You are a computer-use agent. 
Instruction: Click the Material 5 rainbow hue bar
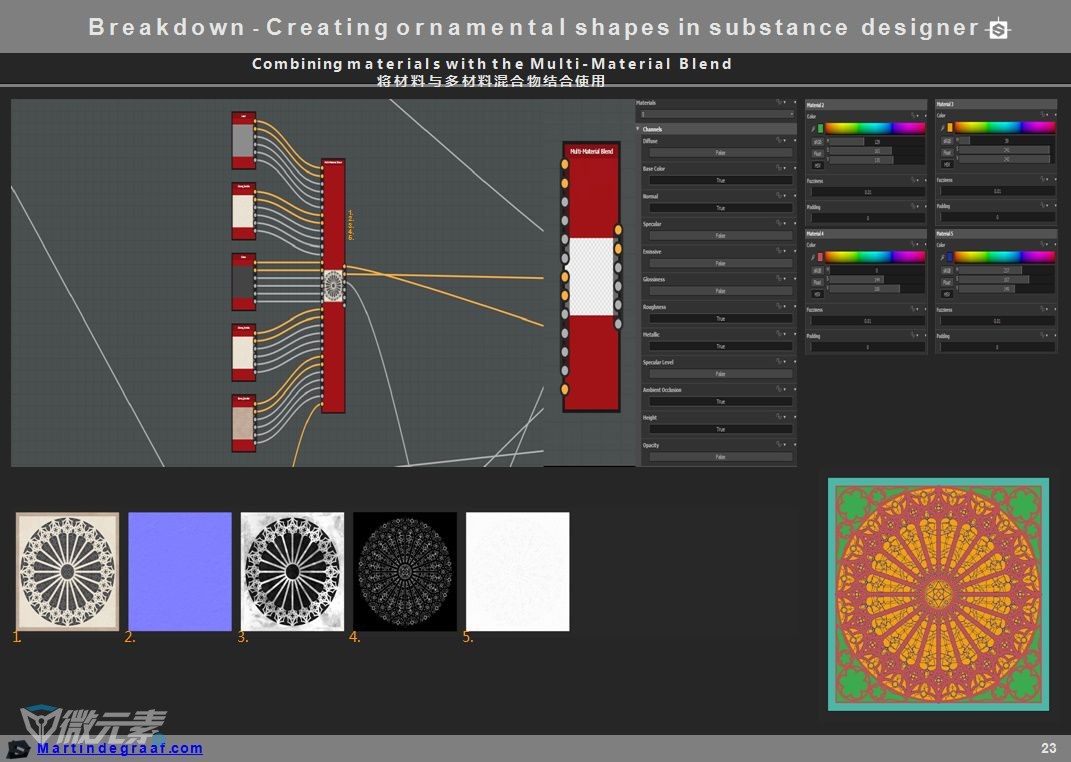[x=1005, y=257]
